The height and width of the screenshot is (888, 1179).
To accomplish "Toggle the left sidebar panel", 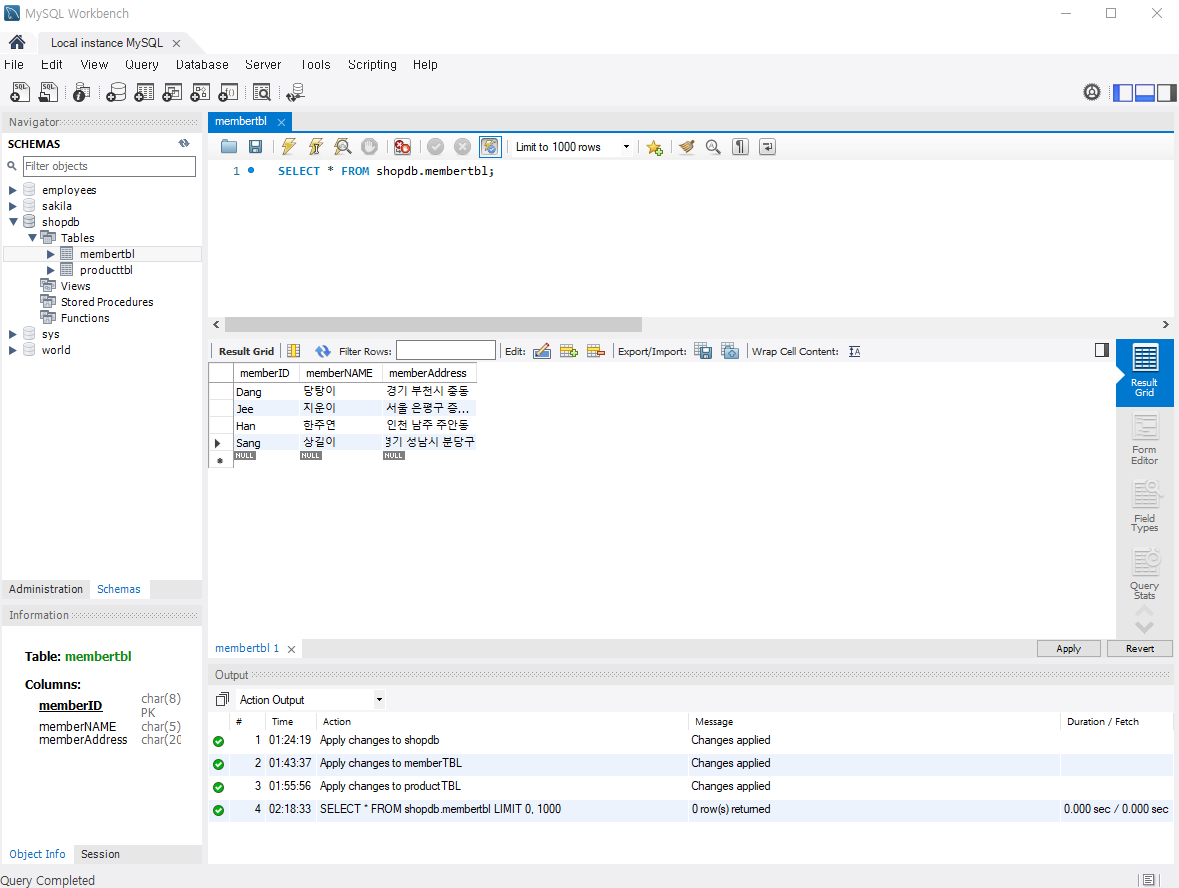I will click(x=1123, y=92).
